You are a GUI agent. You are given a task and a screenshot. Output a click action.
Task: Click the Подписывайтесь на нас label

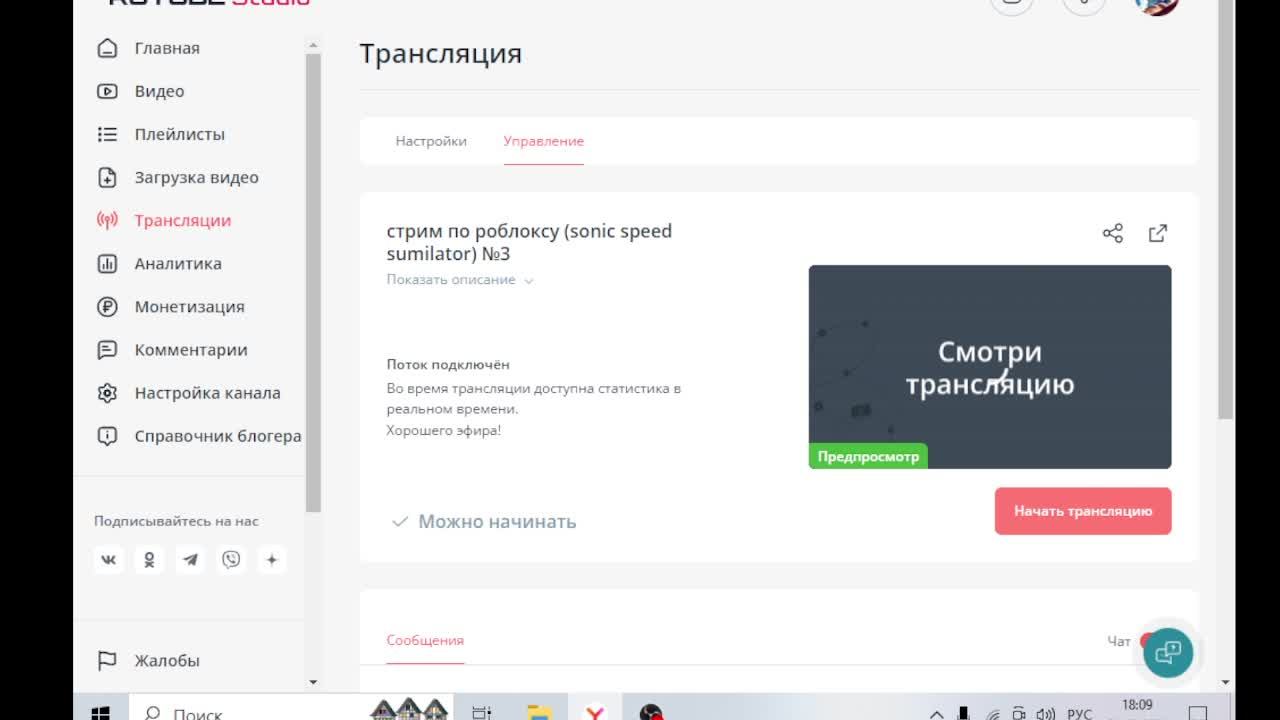tap(176, 521)
